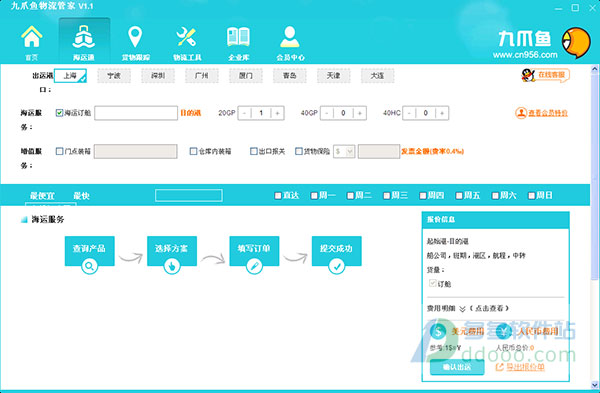Select the 海运通 ship icon
Image resolution: width=600 pixels, height=393 pixels.
click(84, 37)
